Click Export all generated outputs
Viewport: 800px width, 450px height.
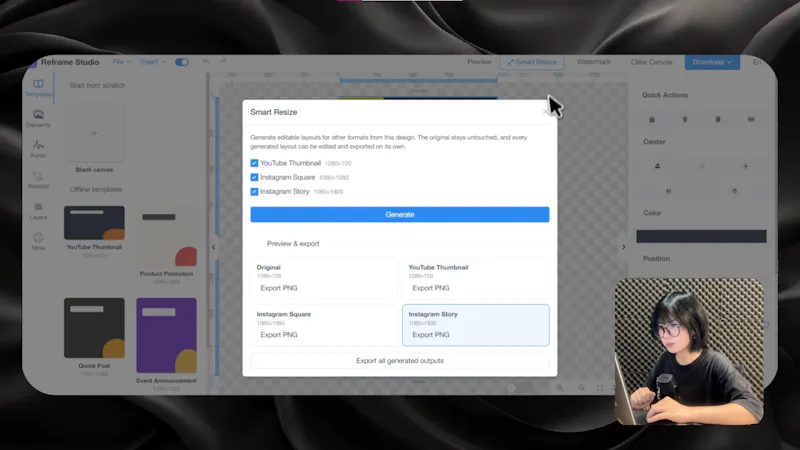coord(399,361)
